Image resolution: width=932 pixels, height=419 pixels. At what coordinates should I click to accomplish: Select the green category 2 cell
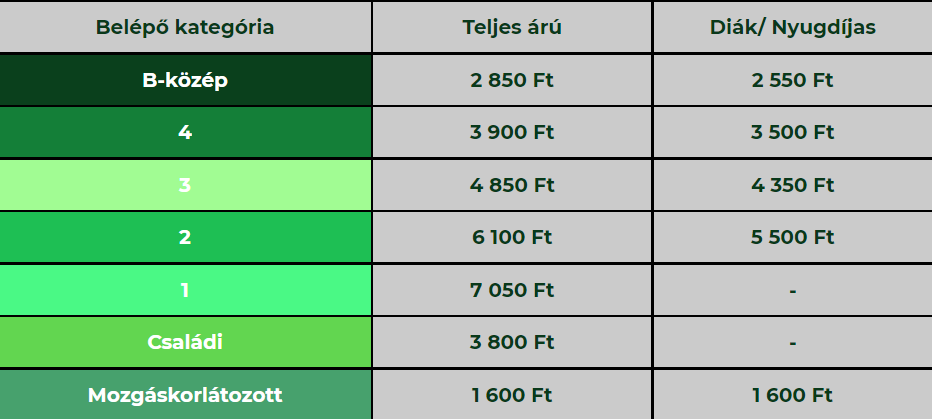(x=185, y=237)
